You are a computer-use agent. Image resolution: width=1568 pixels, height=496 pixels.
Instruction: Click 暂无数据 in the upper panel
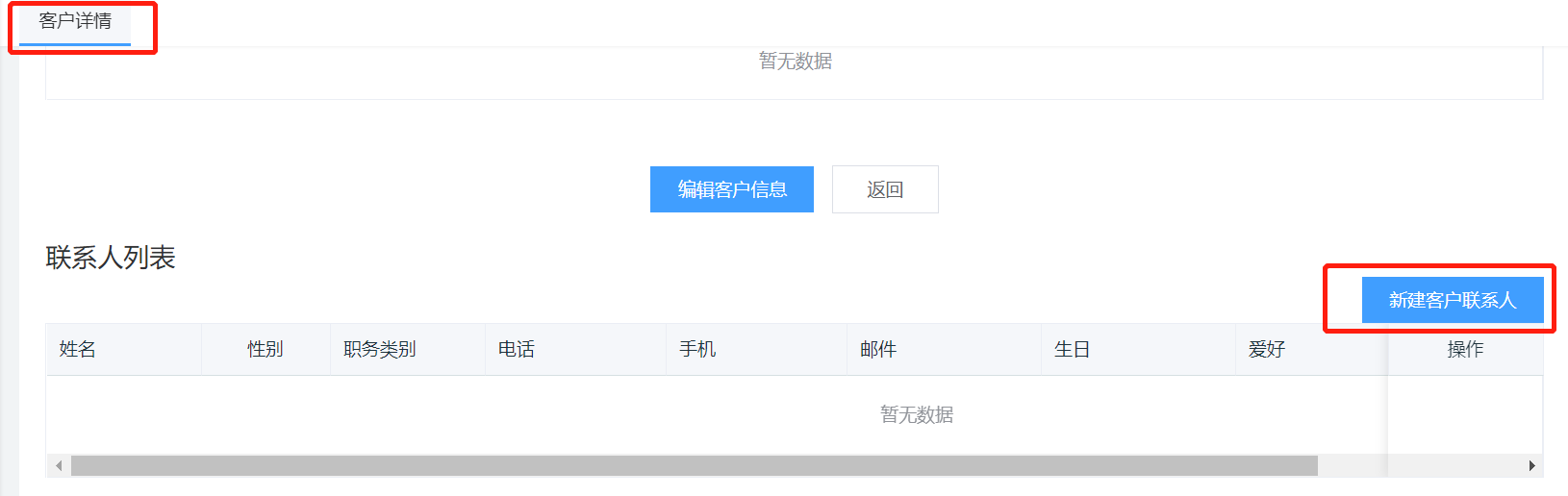click(x=795, y=62)
